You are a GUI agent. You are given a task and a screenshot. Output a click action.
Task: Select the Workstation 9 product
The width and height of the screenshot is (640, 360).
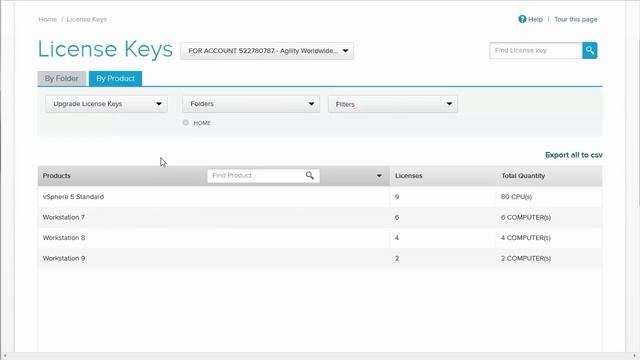64,258
